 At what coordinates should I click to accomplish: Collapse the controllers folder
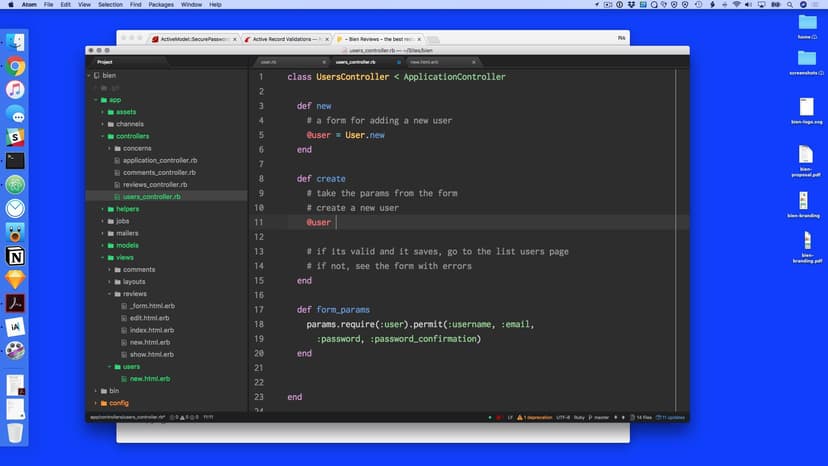(x=132, y=136)
